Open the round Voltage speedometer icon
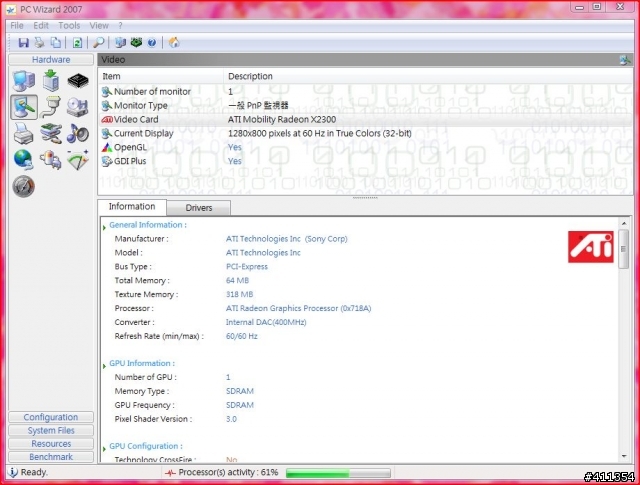This screenshot has height=485, width=640. [24, 187]
